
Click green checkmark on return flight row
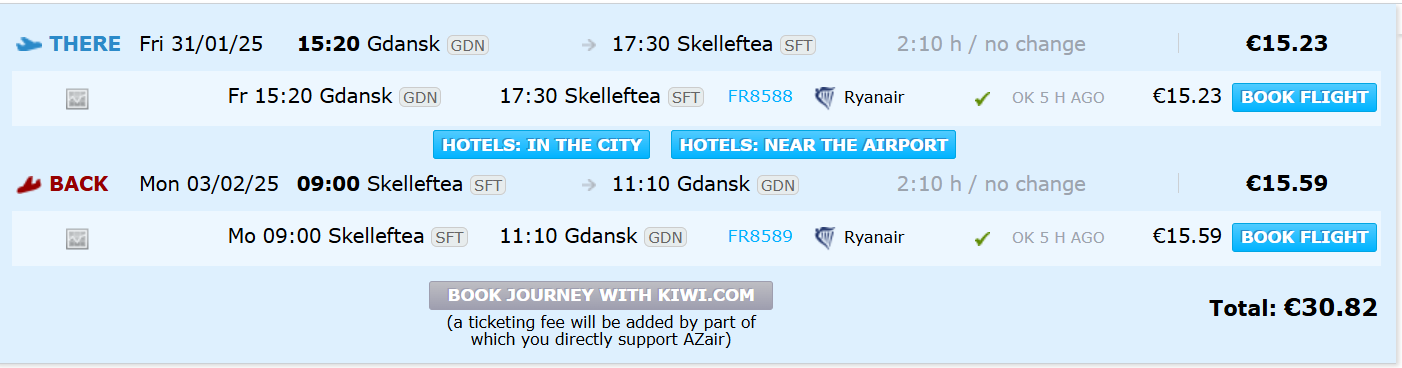pyautogui.click(x=982, y=238)
